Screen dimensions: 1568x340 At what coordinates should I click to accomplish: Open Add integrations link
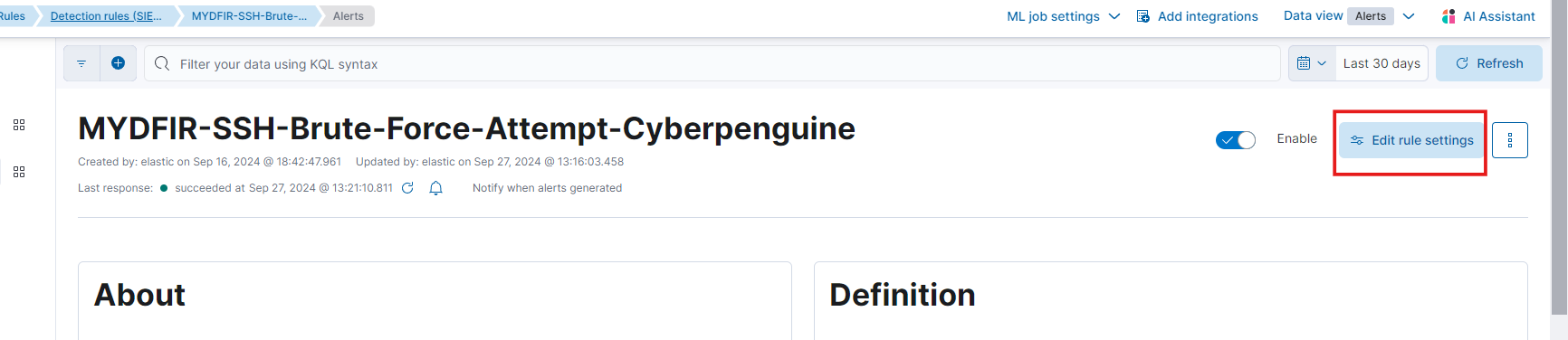pyautogui.click(x=1197, y=16)
